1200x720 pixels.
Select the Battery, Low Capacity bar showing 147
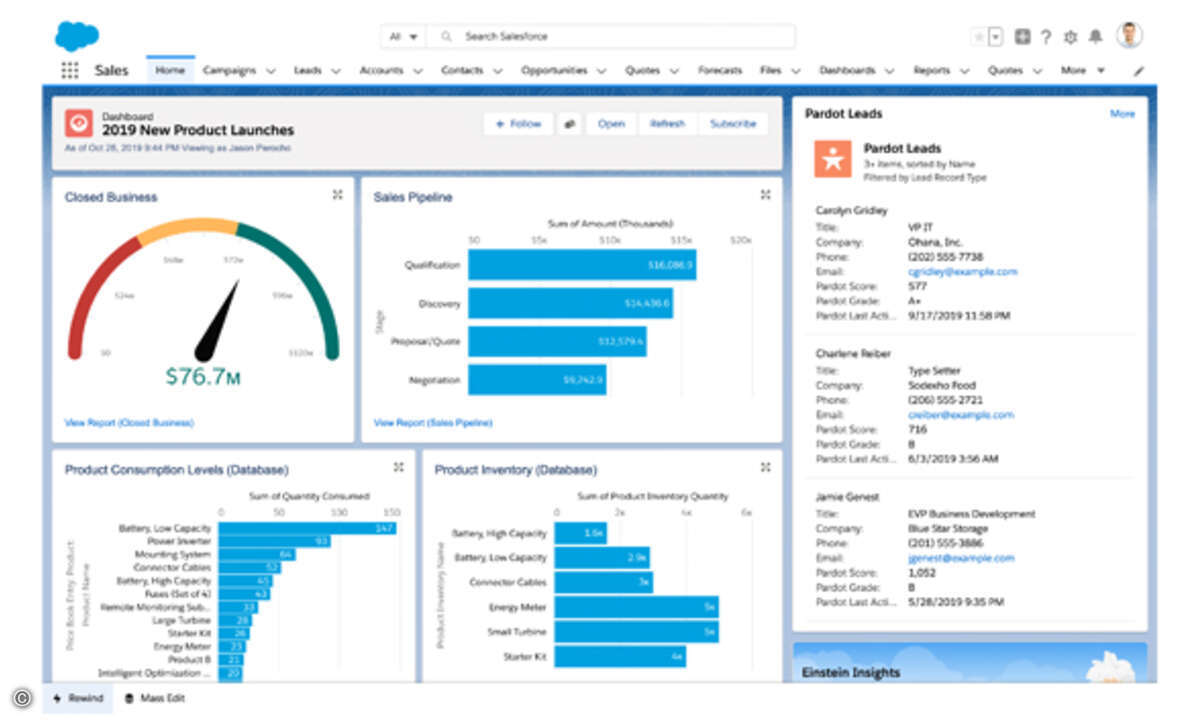pos(307,528)
